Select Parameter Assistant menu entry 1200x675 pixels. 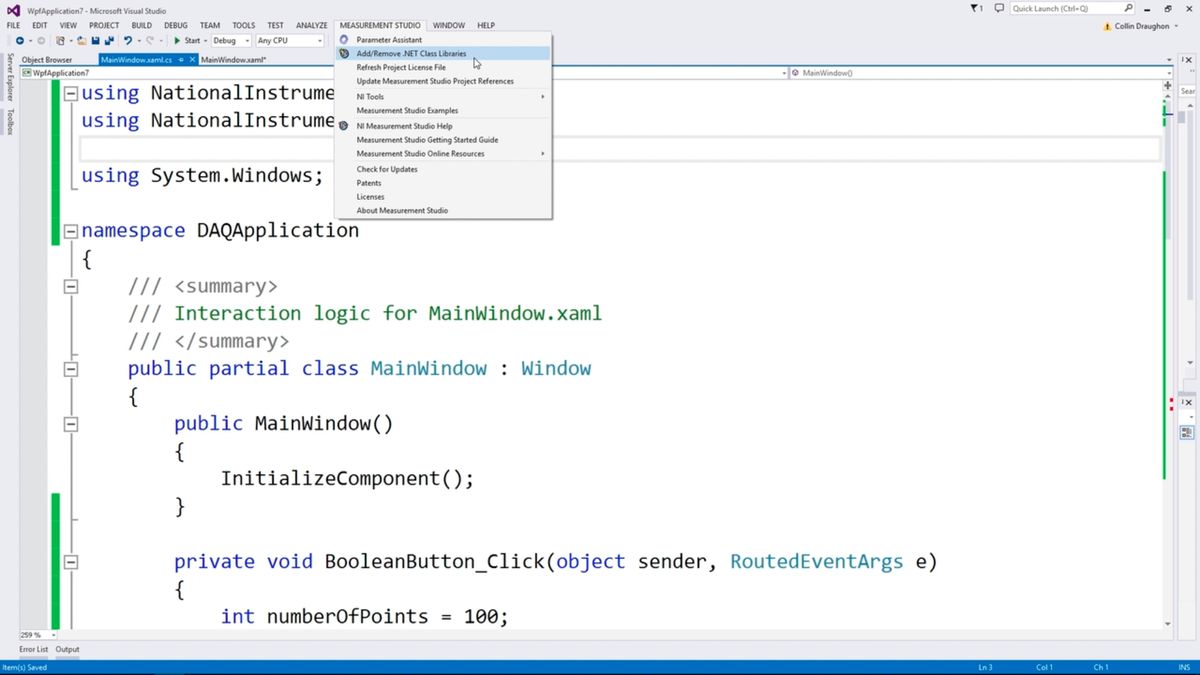444,40
